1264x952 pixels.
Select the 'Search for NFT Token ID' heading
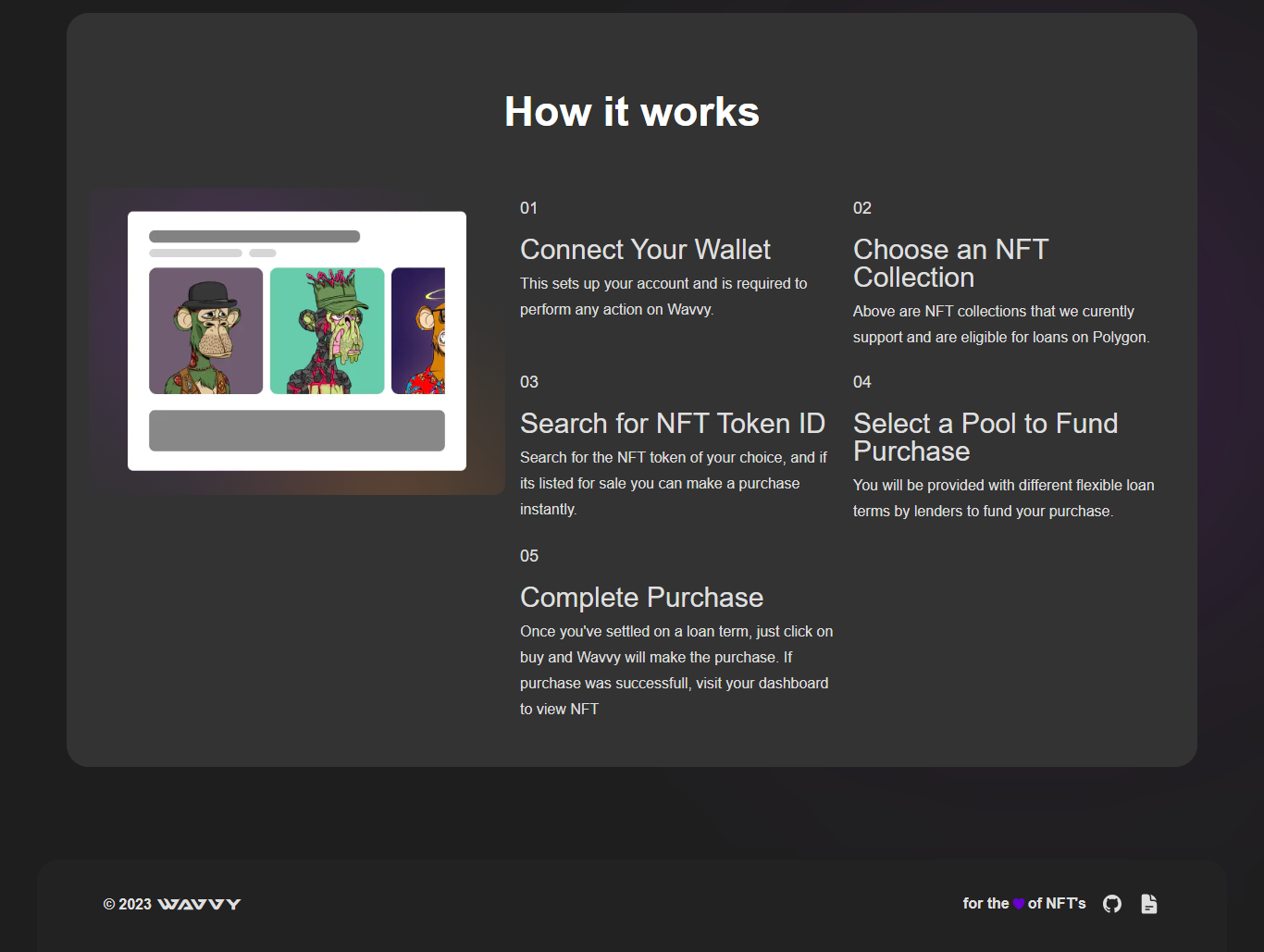pyautogui.click(x=673, y=424)
